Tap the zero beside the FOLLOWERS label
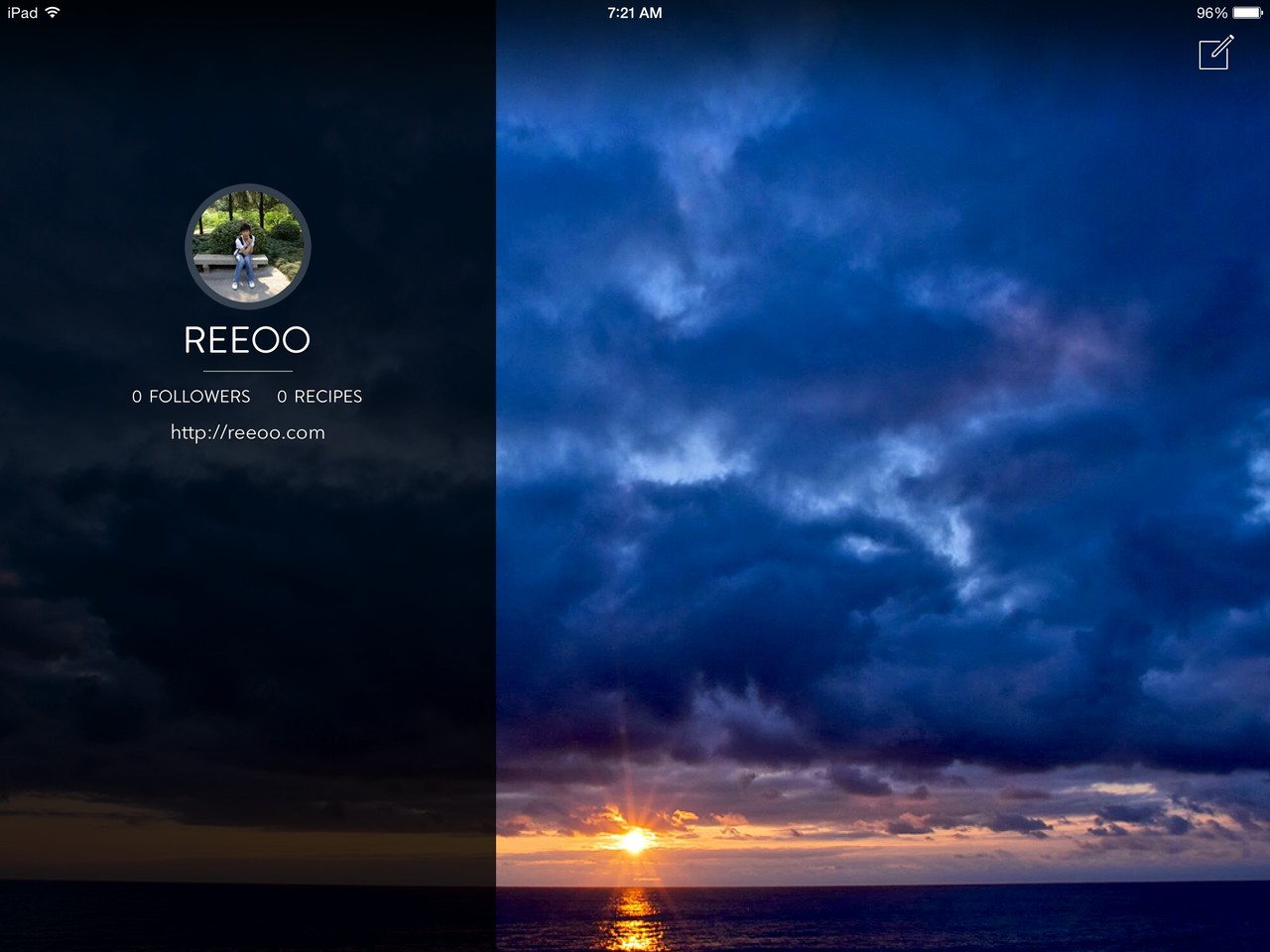The height and width of the screenshot is (952, 1270). point(137,397)
